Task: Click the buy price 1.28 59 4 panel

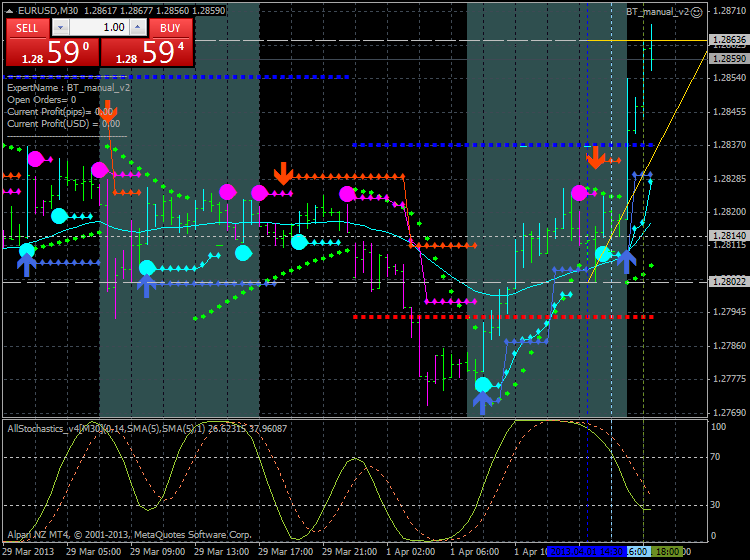Action: click(x=147, y=52)
